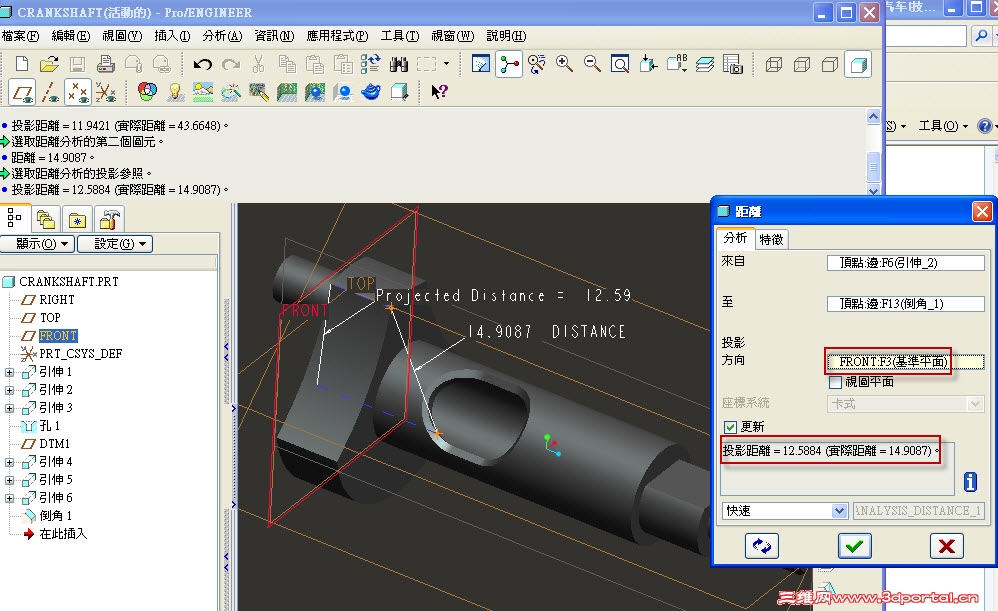Toggle datum plane display icon
Viewport: 998px width, 611px height.
(x=22, y=92)
